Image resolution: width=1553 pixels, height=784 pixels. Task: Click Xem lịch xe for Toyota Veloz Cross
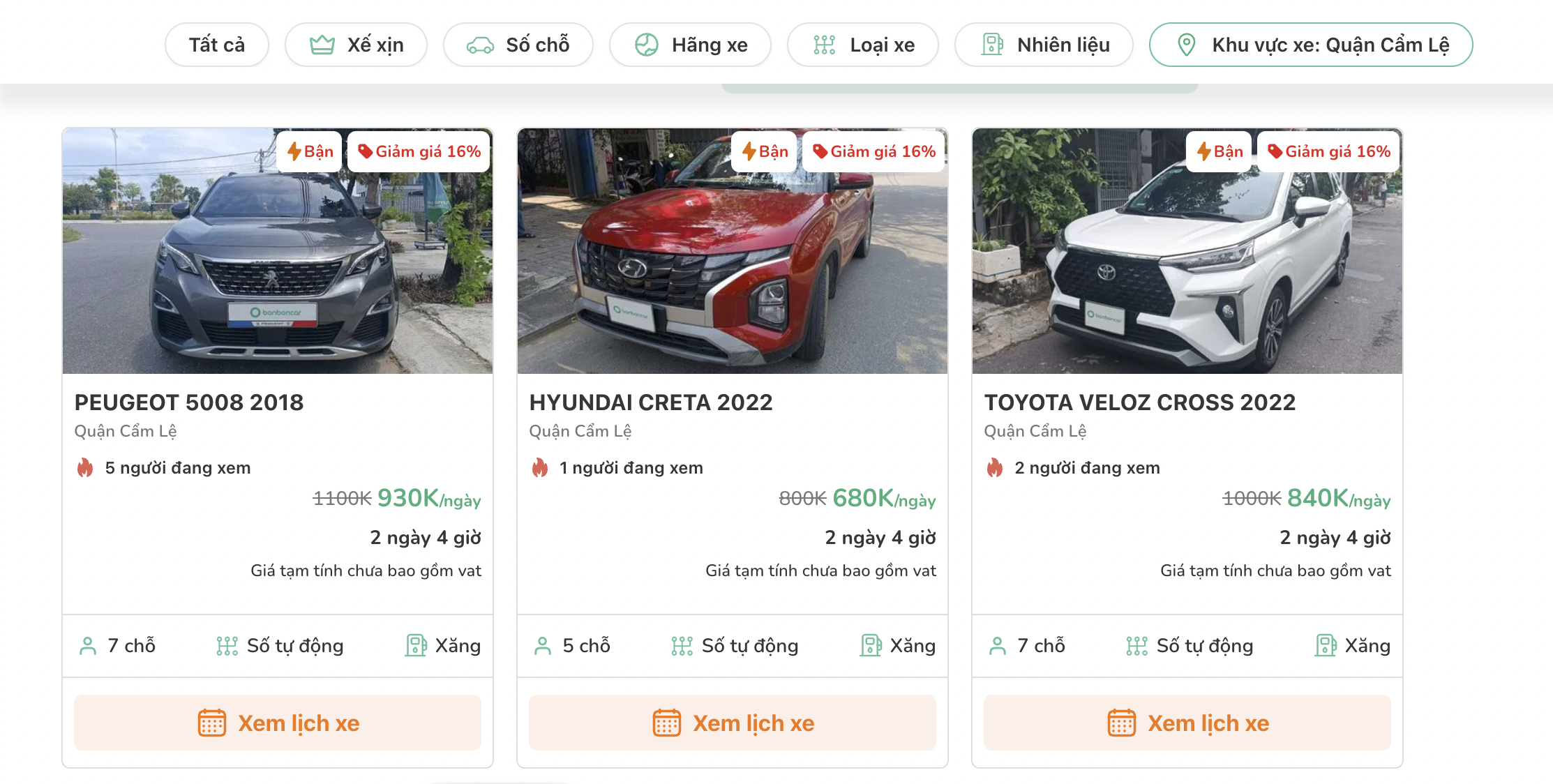point(1187,723)
